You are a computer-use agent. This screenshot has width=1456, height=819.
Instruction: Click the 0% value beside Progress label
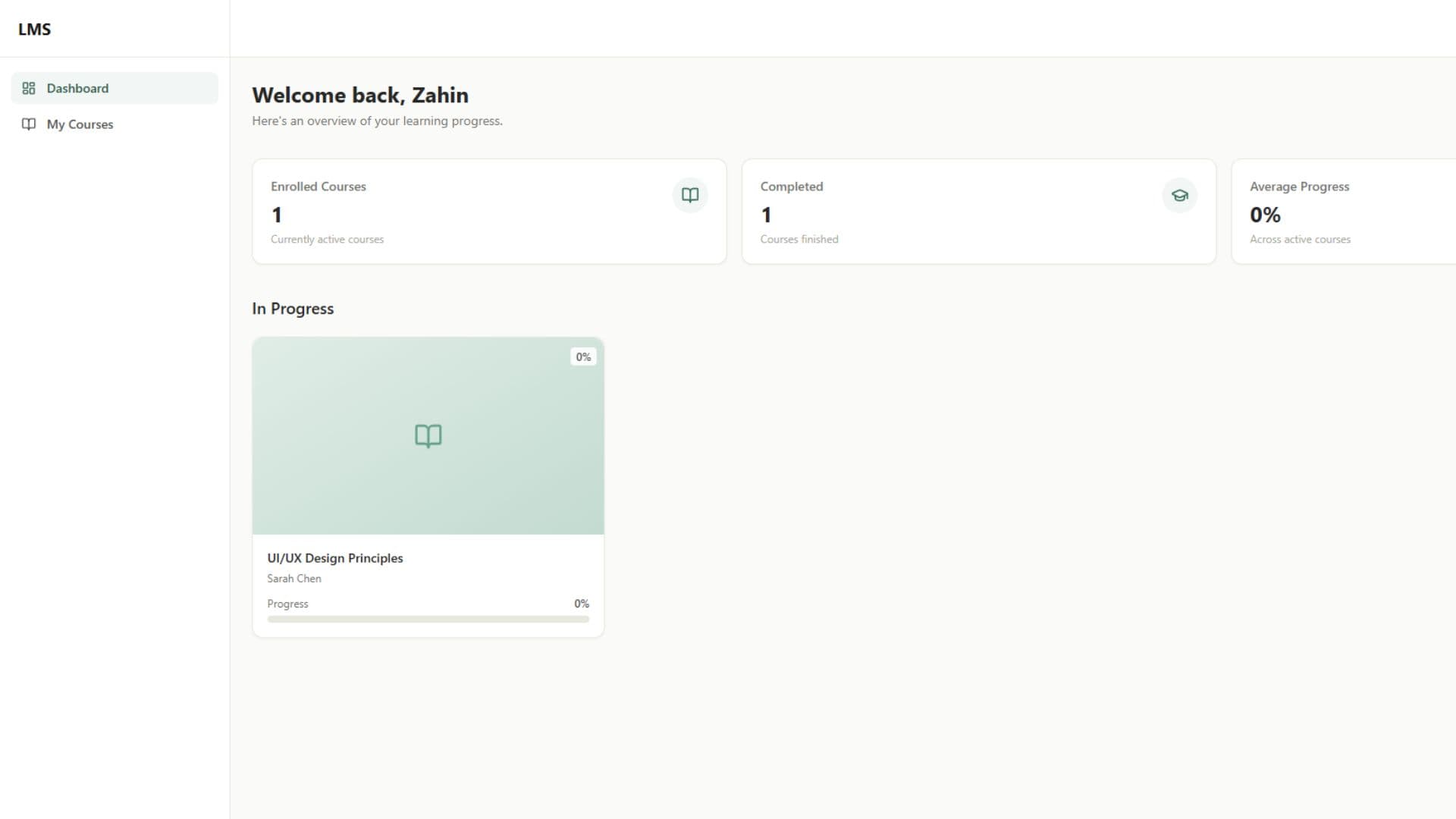(x=582, y=604)
